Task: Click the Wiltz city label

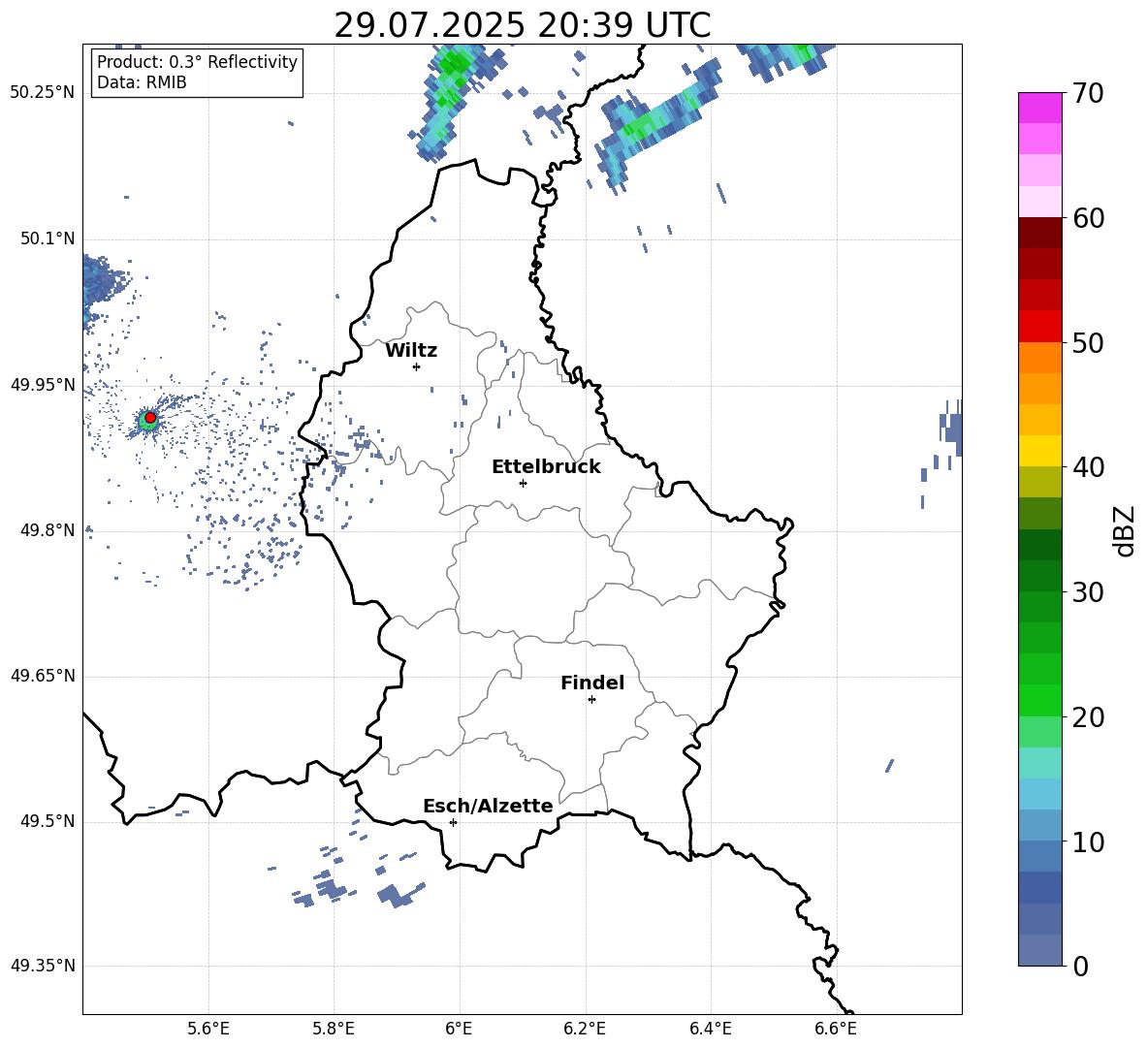Action: pos(411,351)
